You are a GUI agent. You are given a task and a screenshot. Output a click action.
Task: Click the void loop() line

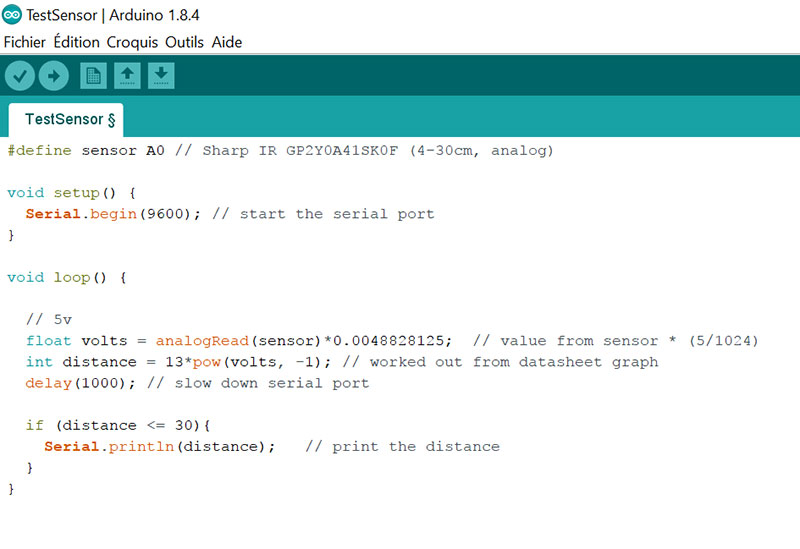tap(66, 277)
